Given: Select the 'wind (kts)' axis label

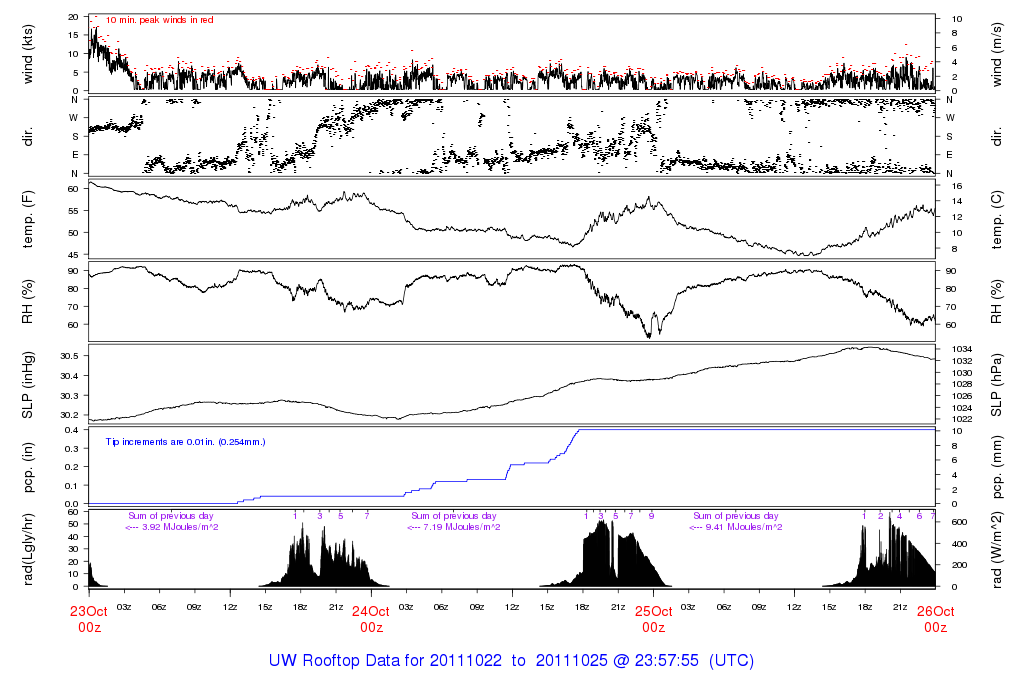Looking at the screenshot, I should [x=27, y=54].
